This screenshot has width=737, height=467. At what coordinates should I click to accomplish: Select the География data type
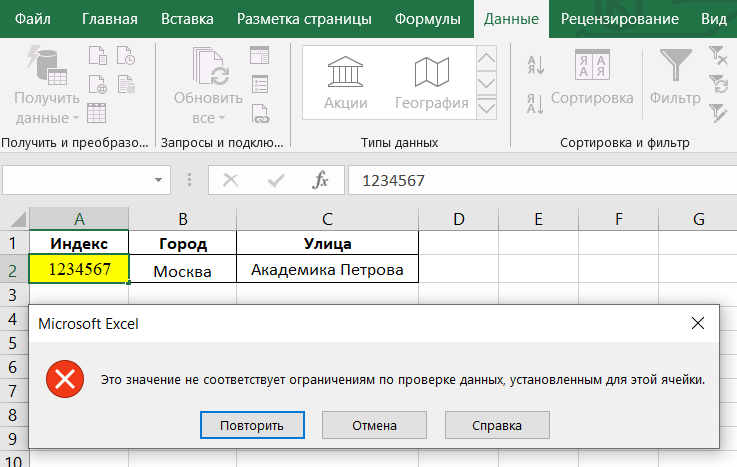pyautogui.click(x=431, y=83)
